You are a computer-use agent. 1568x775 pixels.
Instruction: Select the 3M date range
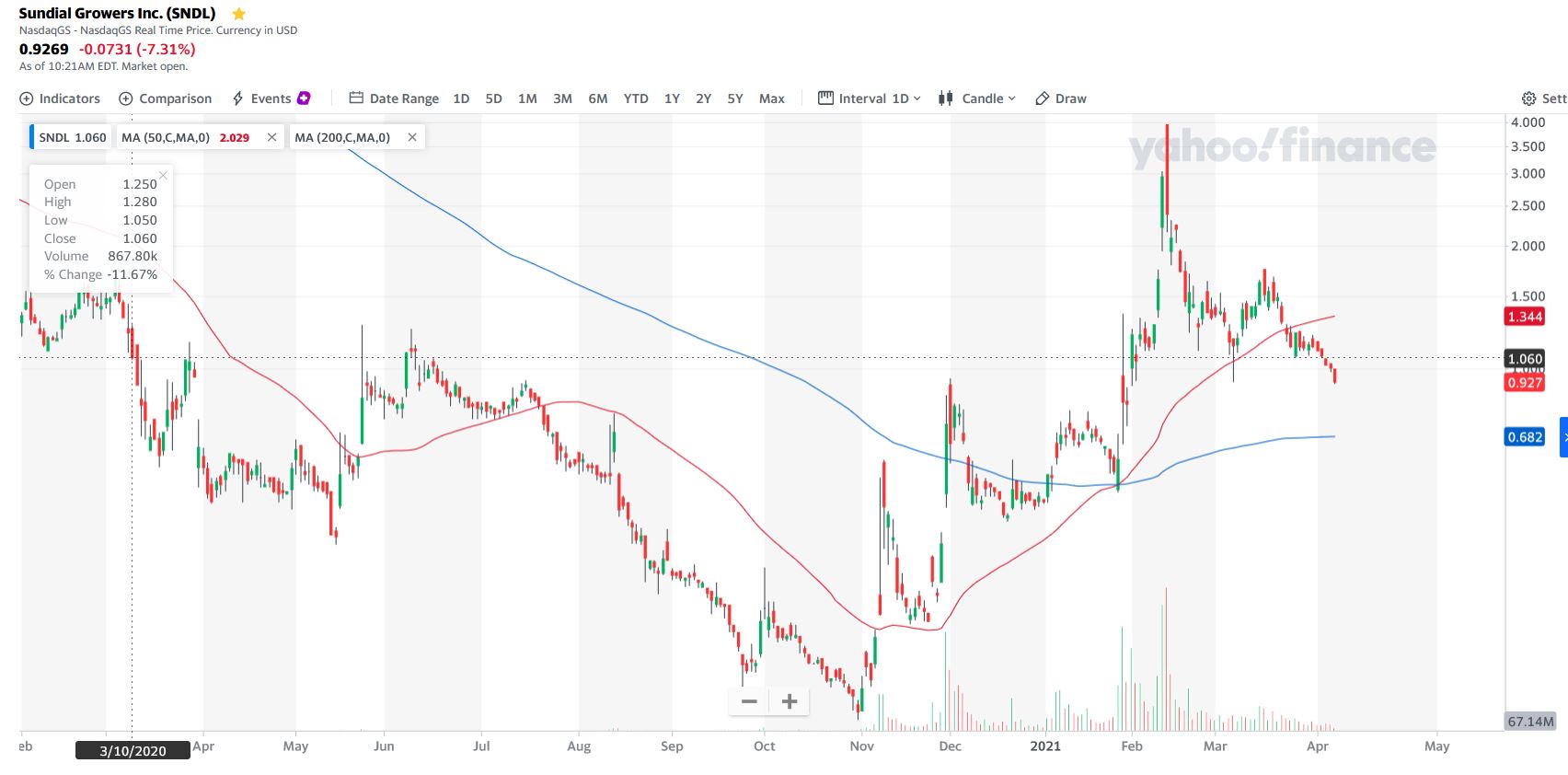tap(562, 98)
